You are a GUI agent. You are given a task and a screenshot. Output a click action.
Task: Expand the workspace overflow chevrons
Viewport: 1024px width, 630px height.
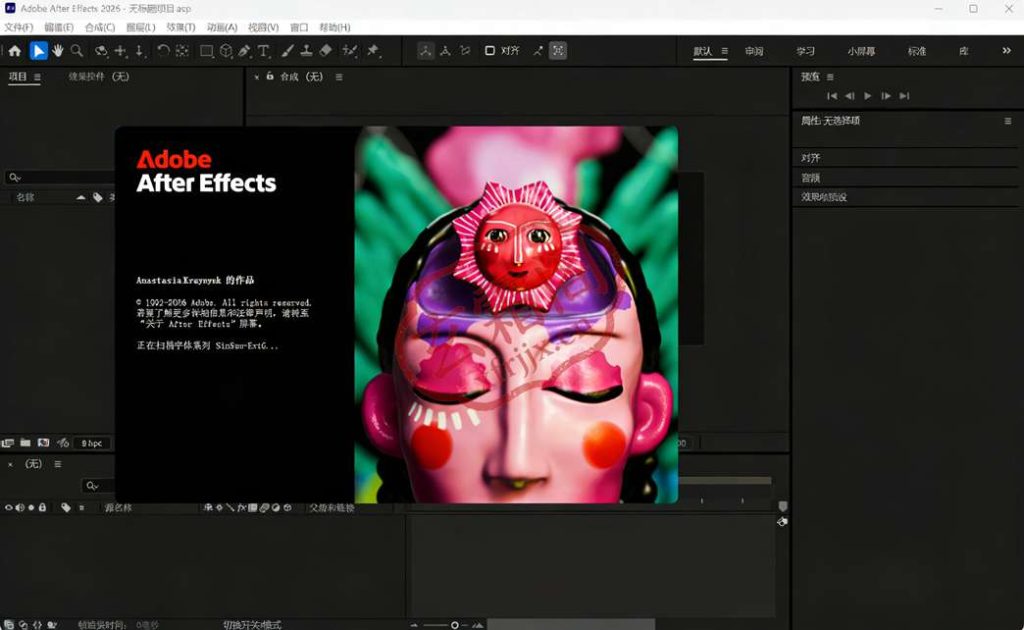1006,51
